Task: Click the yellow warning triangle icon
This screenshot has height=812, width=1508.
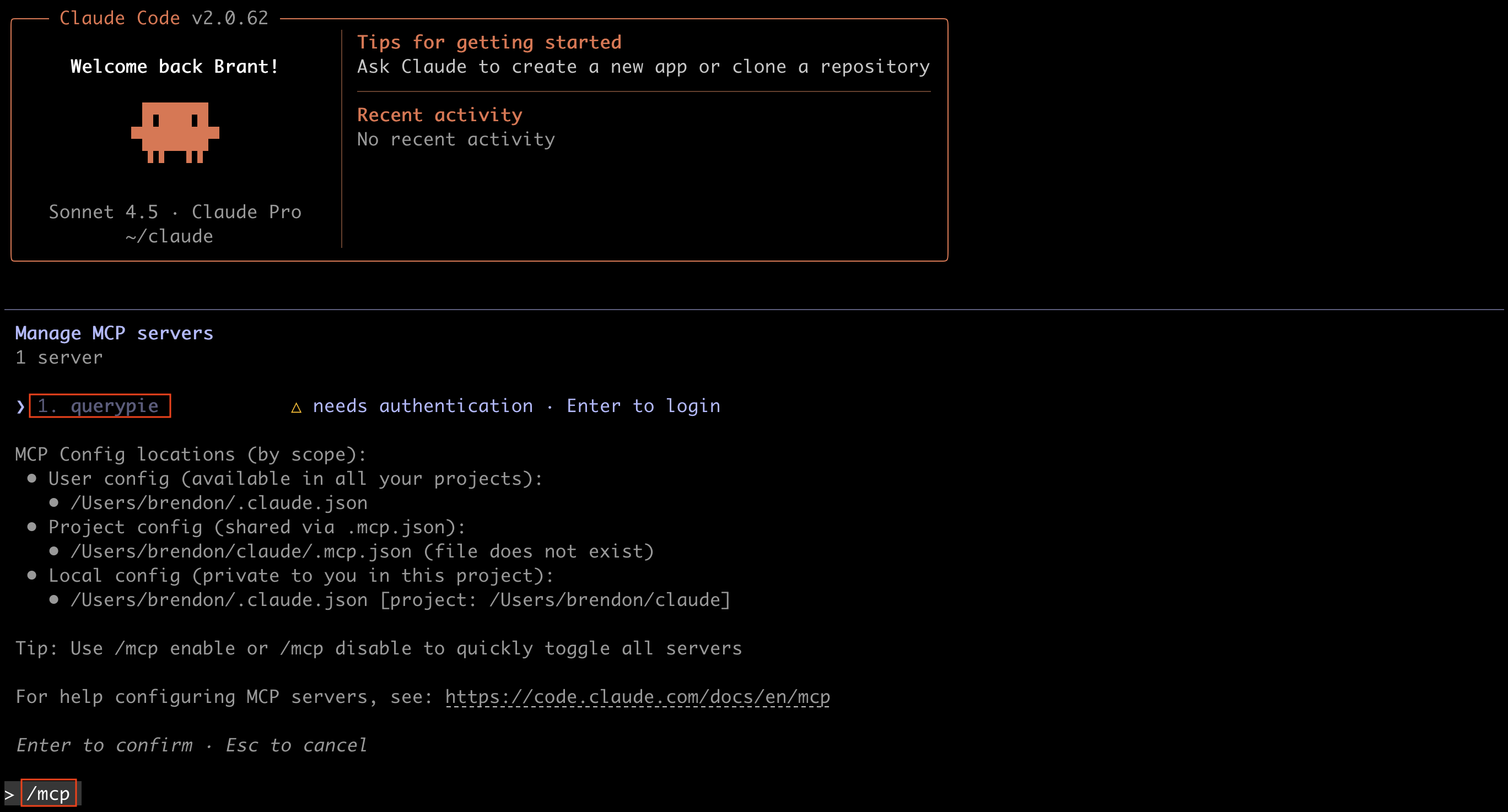Action: 296,407
